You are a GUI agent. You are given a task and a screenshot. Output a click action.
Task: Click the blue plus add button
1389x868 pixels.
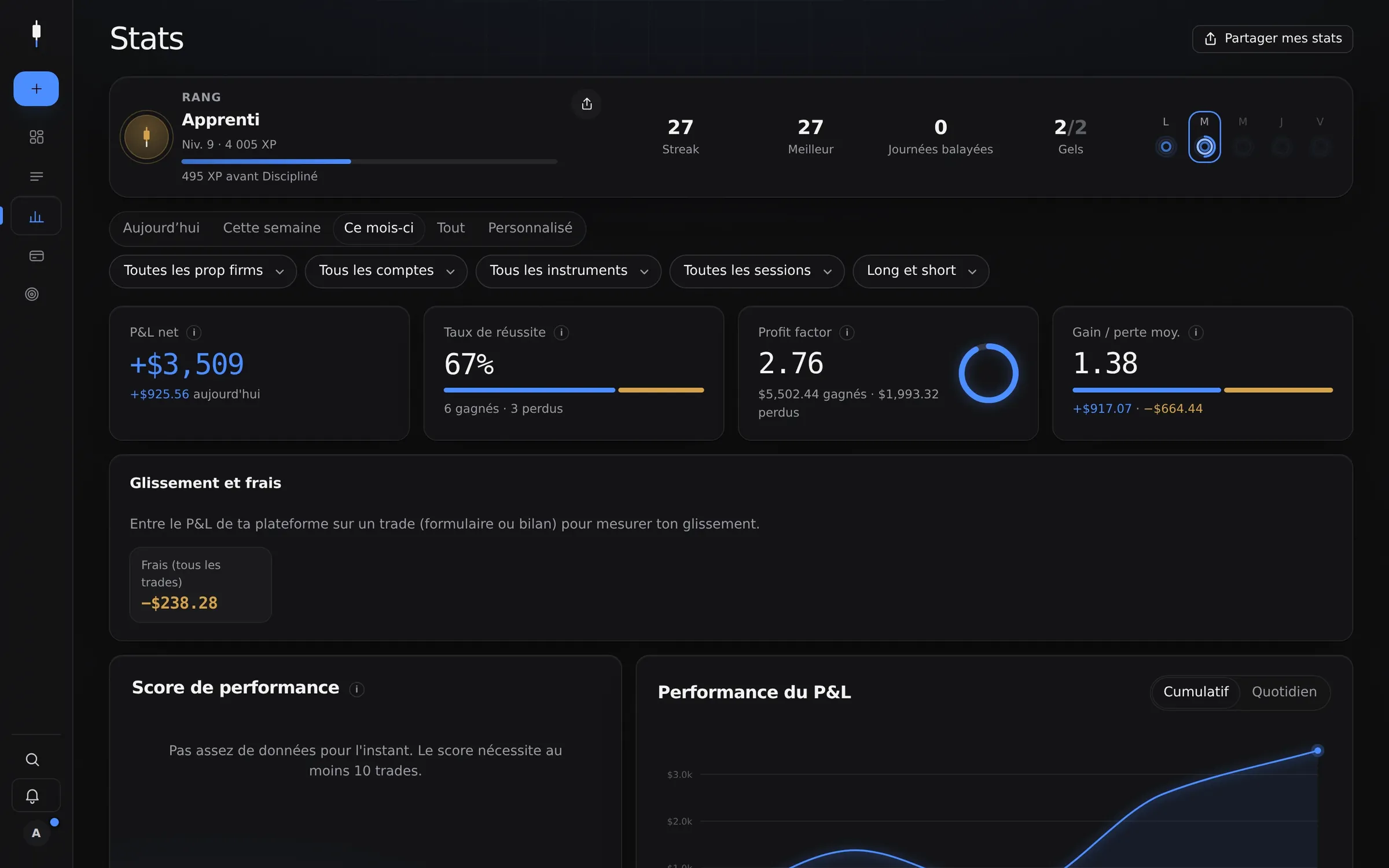click(x=36, y=89)
